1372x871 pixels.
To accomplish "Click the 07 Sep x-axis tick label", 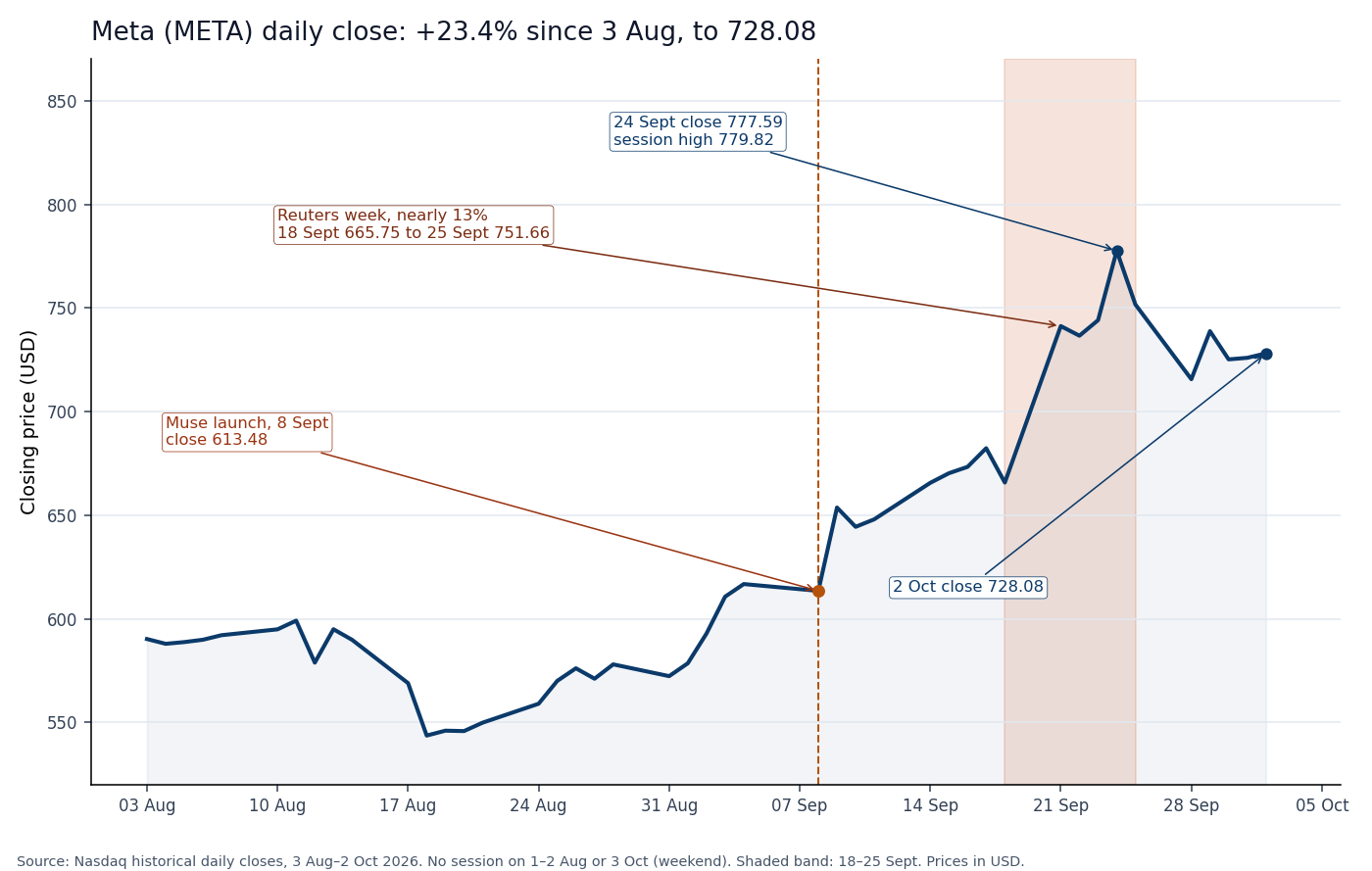I will (x=800, y=806).
